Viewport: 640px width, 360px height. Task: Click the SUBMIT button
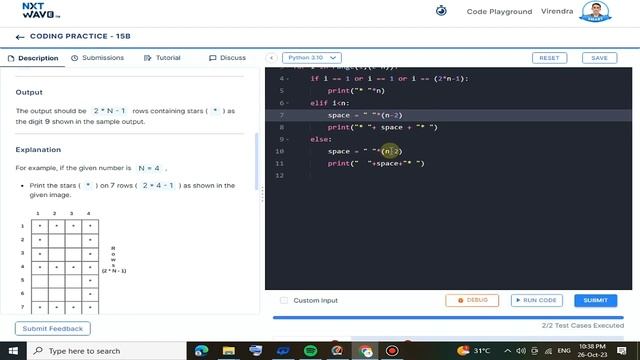(596, 300)
